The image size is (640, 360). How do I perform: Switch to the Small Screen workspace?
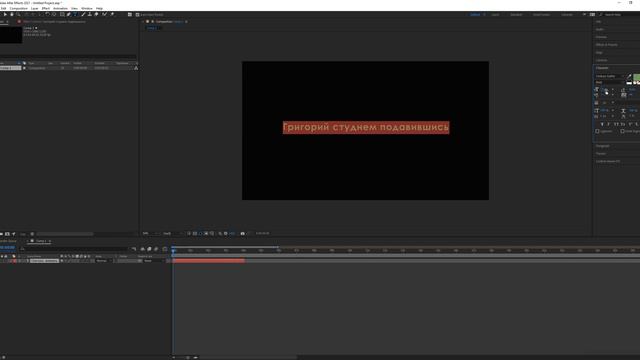pyautogui.click(x=541, y=15)
